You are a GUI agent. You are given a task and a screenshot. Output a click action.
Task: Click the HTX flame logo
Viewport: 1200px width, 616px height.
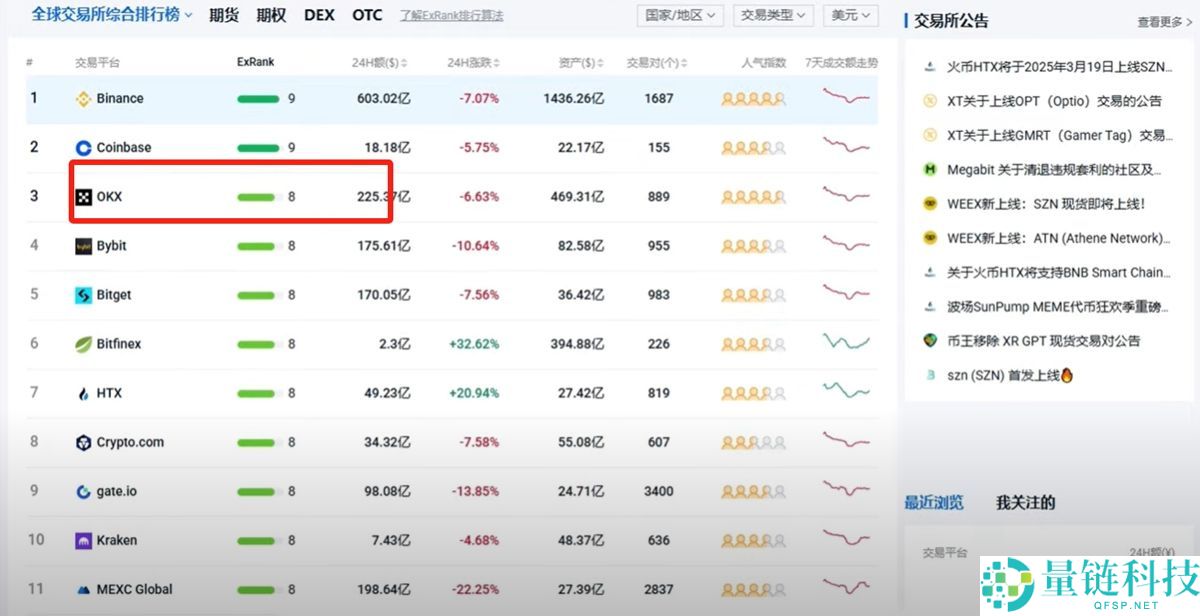[x=85, y=392]
